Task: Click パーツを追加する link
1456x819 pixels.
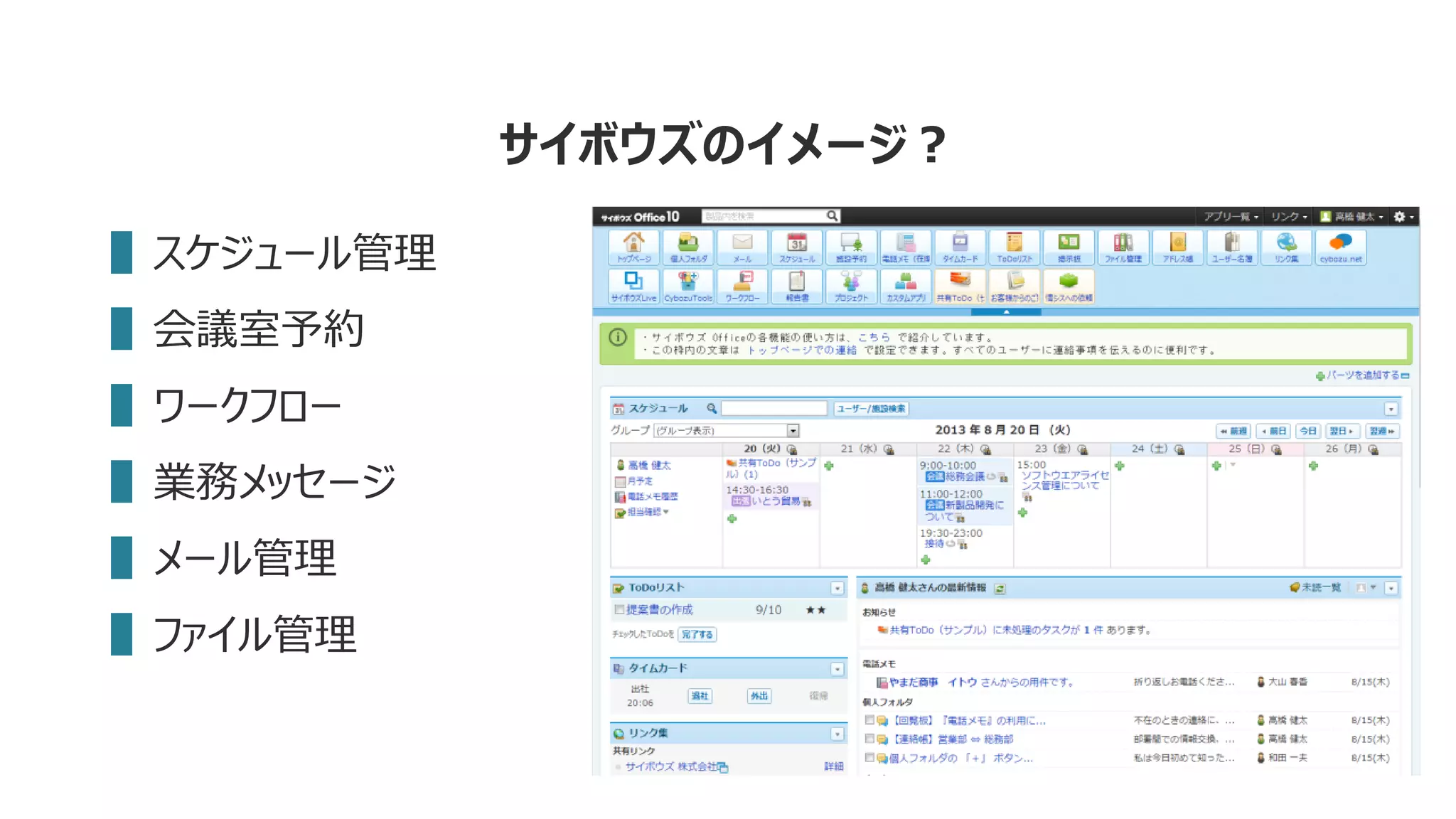Action: [1362, 375]
